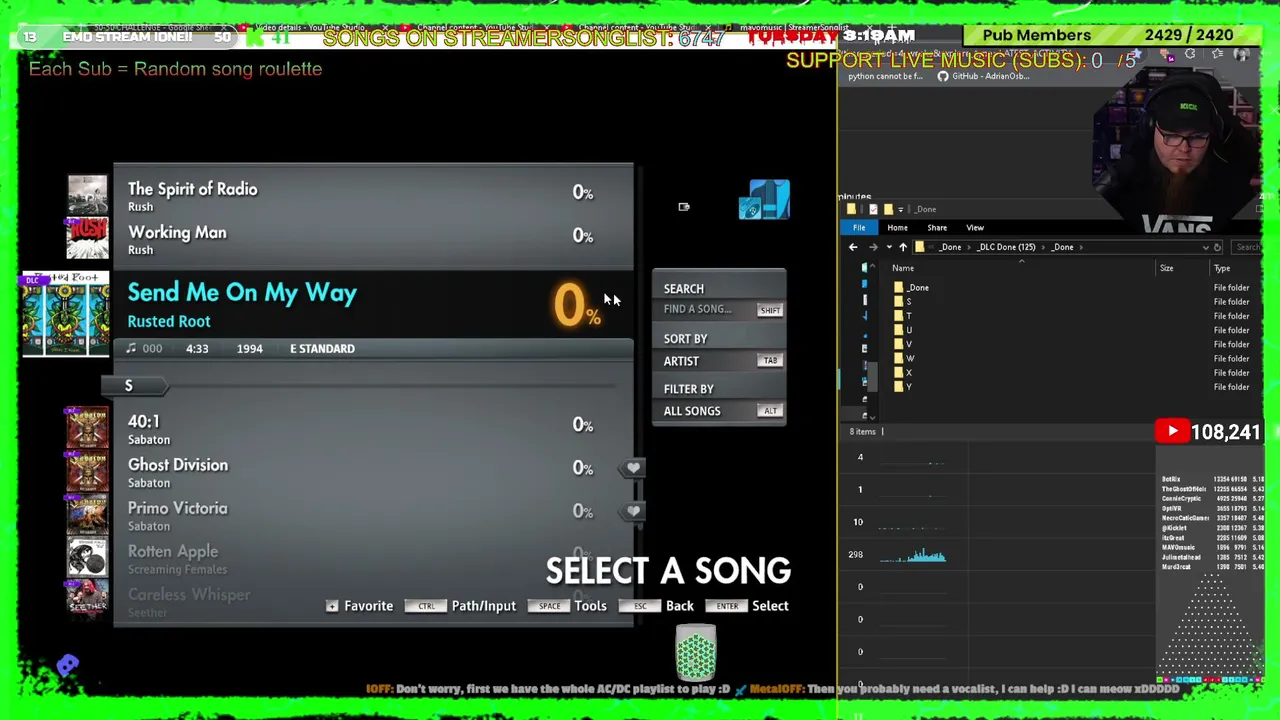
Task: Open the Home ribbon tab in File Explorer
Action: coord(897,228)
